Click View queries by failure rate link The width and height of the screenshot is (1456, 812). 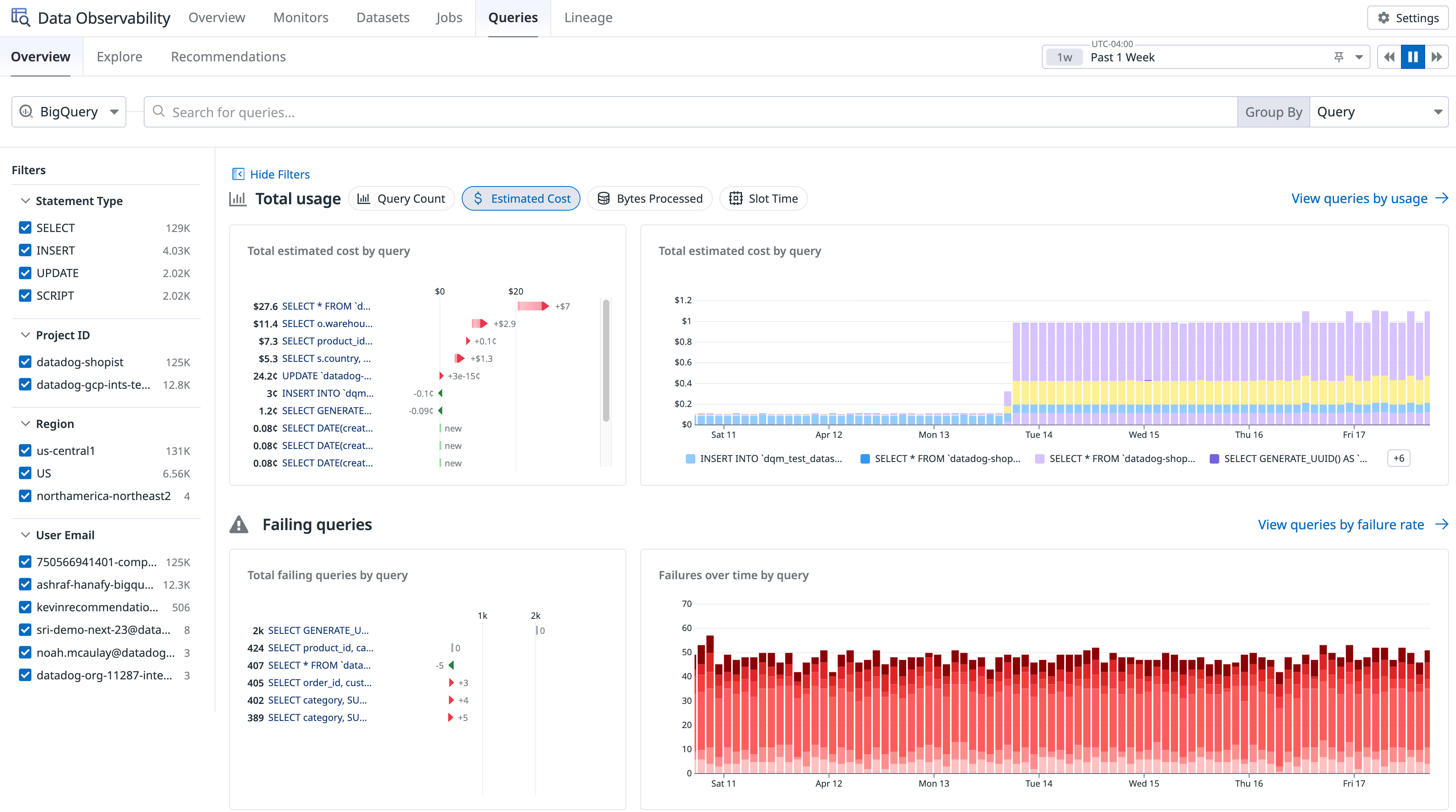coord(1341,525)
